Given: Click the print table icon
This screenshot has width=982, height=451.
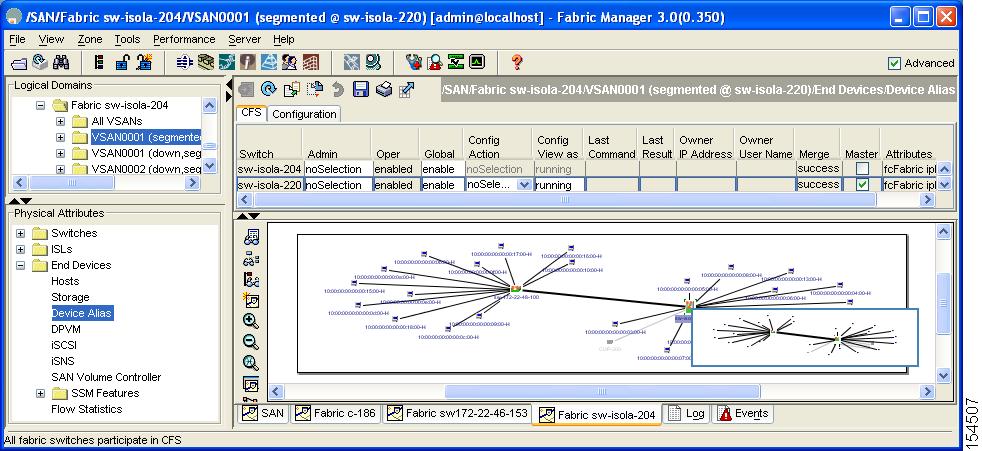Looking at the screenshot, I should 384,90.
